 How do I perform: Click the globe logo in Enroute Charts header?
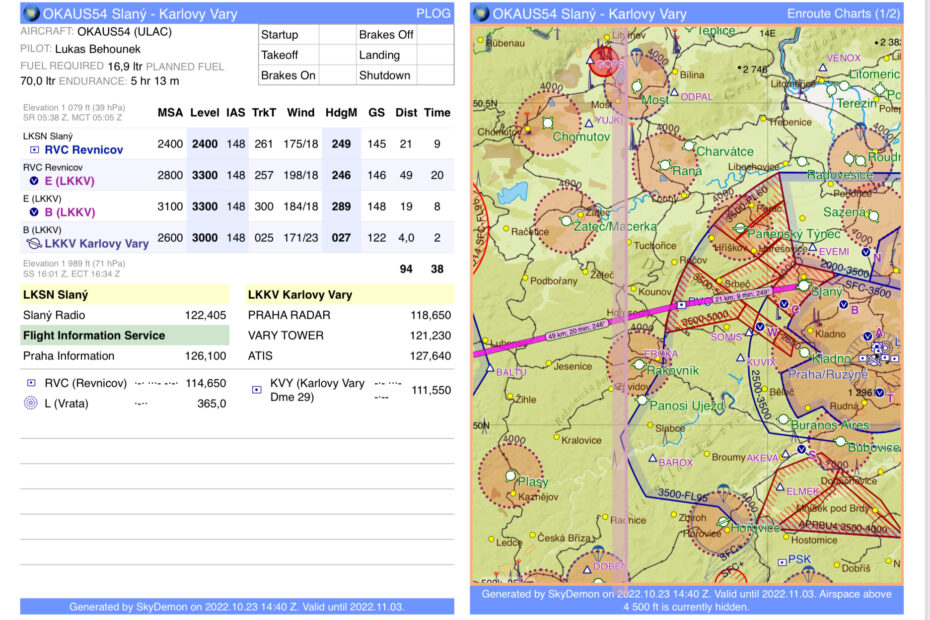click(x=481, y=14)
